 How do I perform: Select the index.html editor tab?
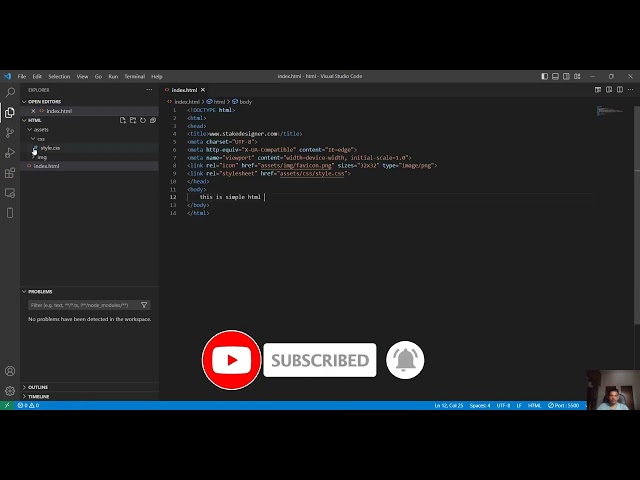tap(184, 90)
